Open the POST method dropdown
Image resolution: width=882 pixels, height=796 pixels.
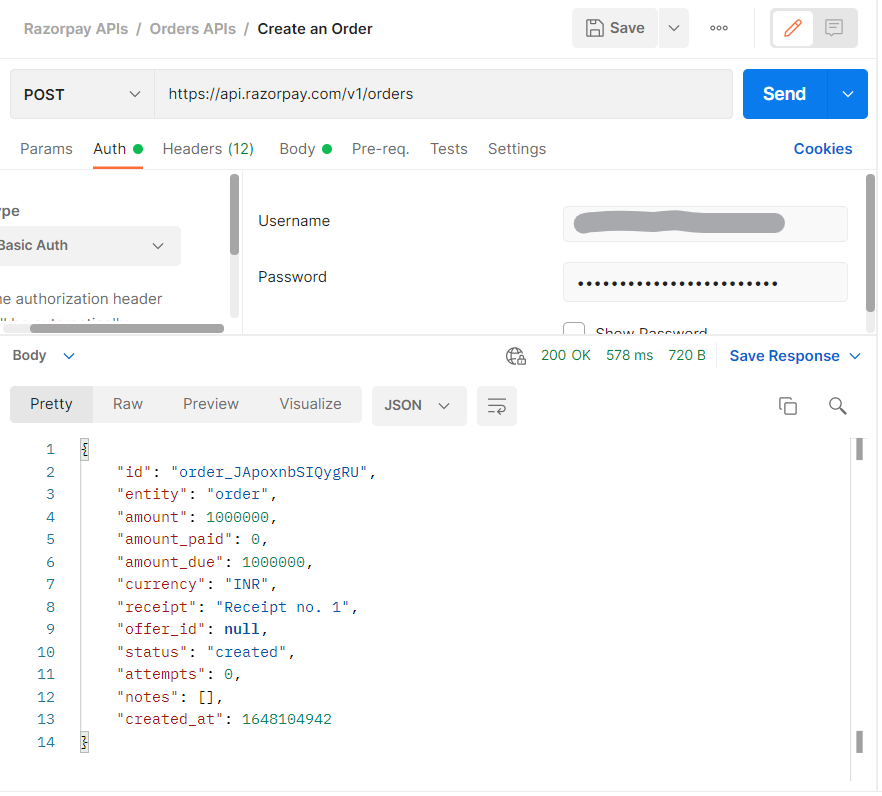click(x=83, y=95)
